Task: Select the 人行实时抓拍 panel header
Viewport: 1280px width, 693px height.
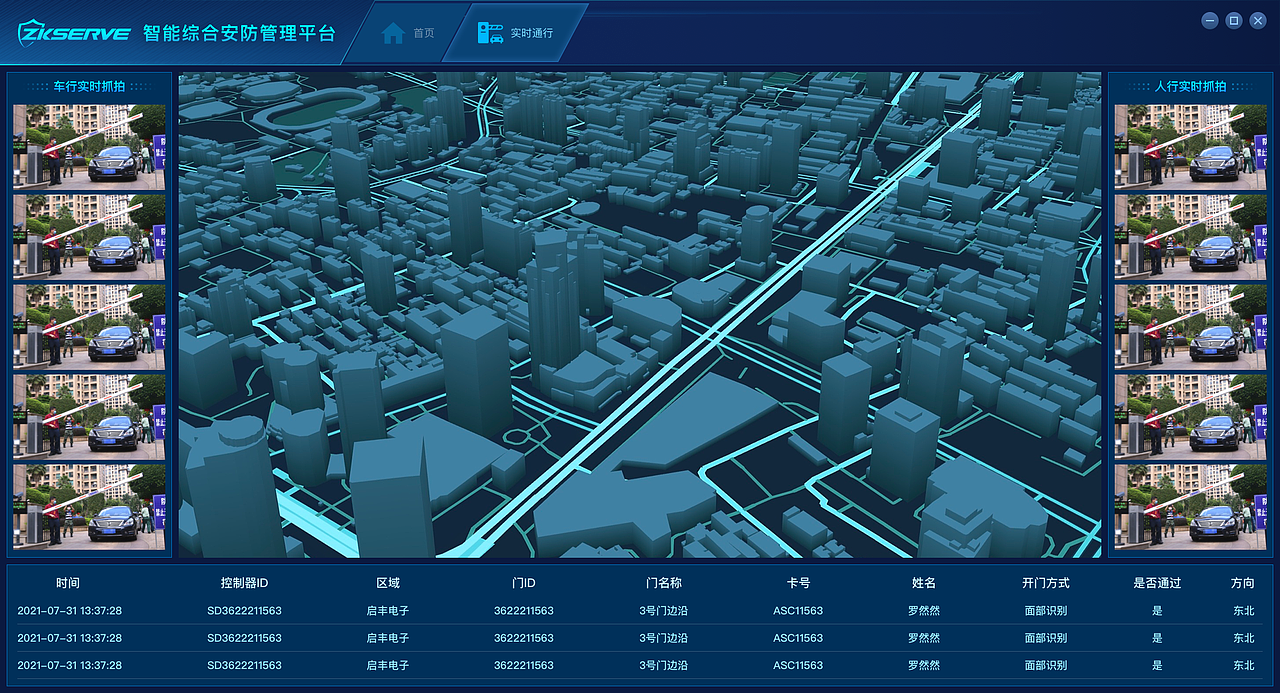Action: coord(1190,86)
